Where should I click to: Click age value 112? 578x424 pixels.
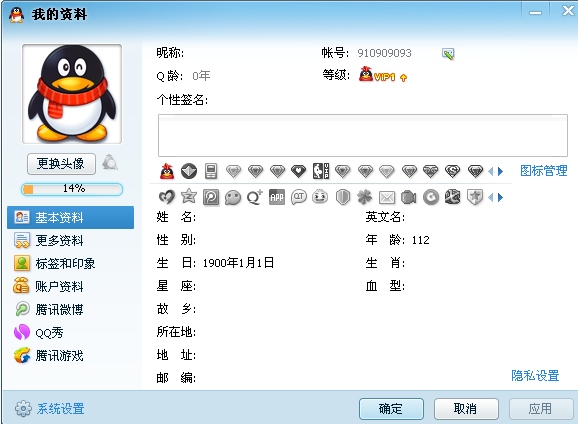421,240
